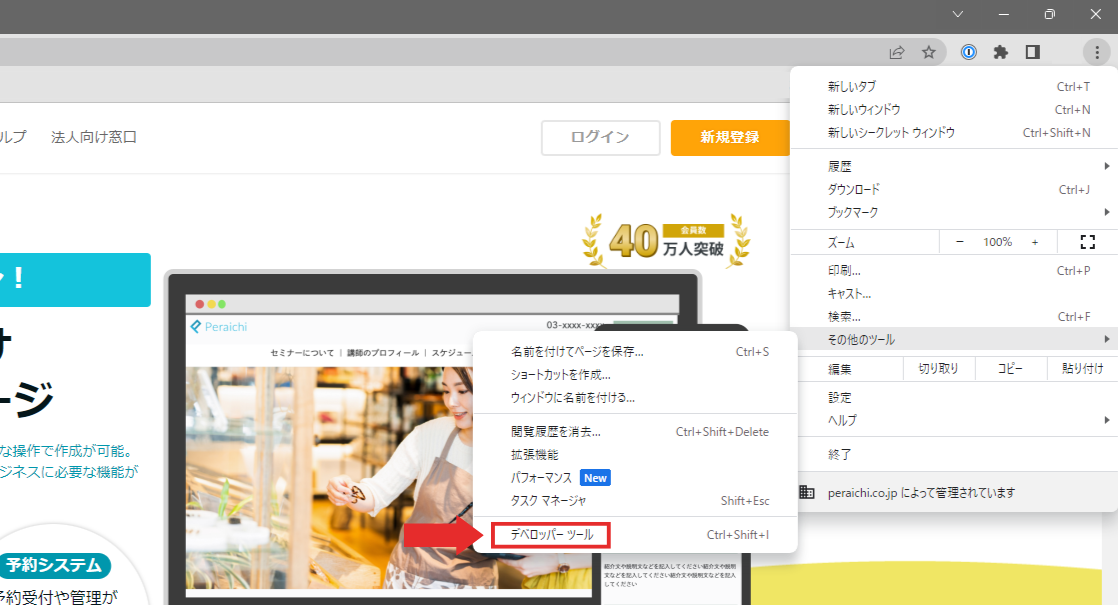
Task: Open パフォーマンス from the submenu
Action: 635,477
